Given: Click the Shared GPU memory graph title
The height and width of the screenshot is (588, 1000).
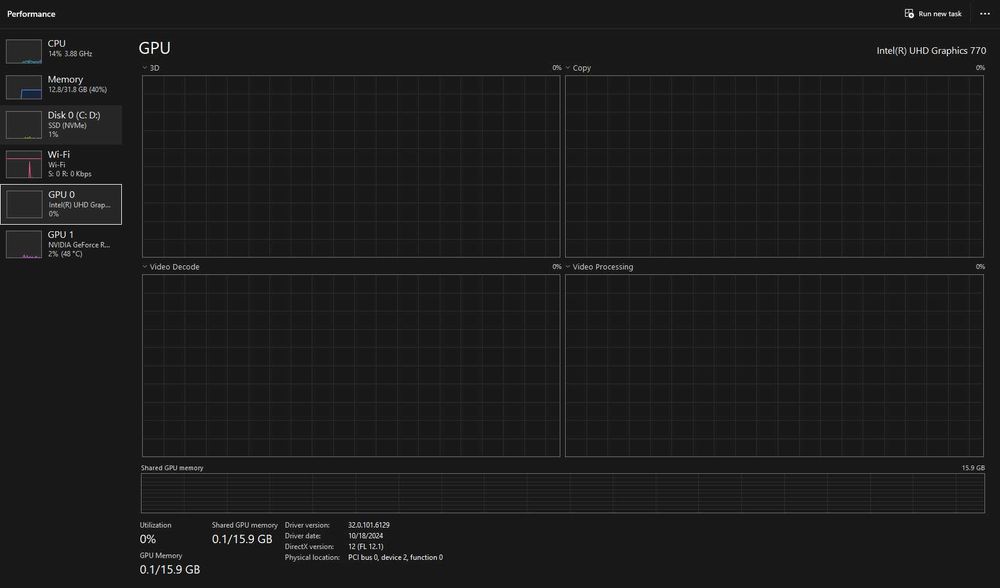Looking at the screenshot, I should 172,467.
